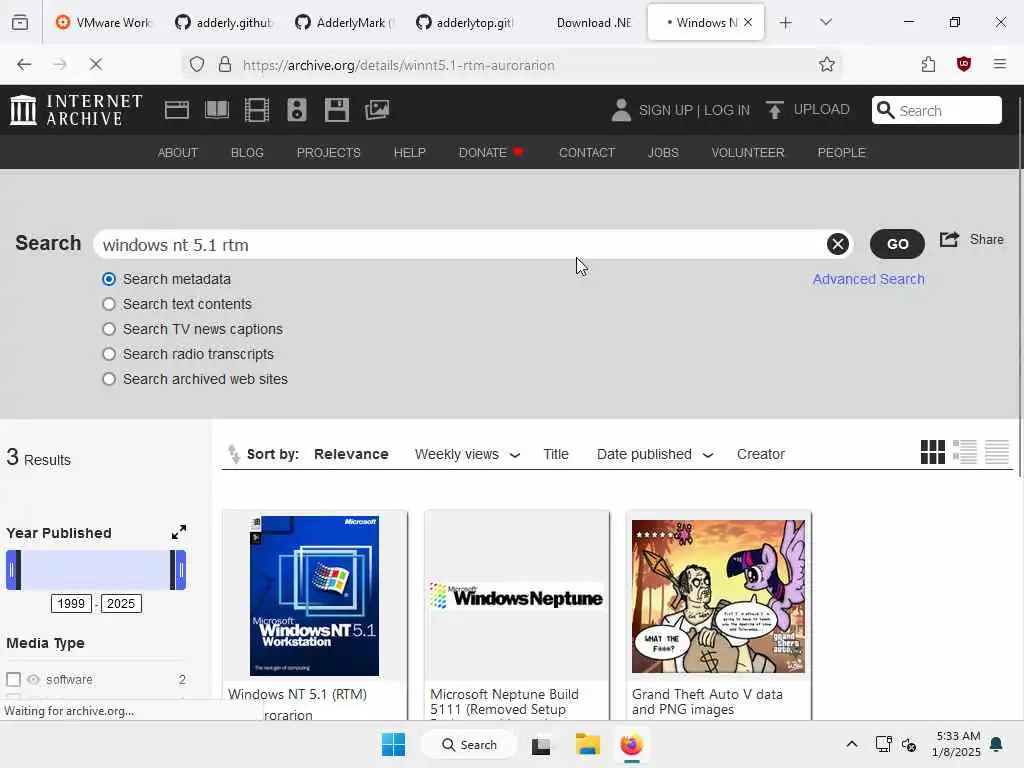Switch to the AdderlyMark tab

pyautogui.click(x=344, y=22)
